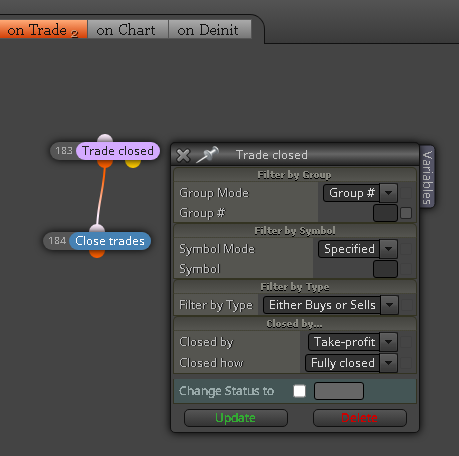459x456 pixels.
Task: Click the Group Mode dropdown arrow
Action: pyautogui.click(x=388, y=193)
